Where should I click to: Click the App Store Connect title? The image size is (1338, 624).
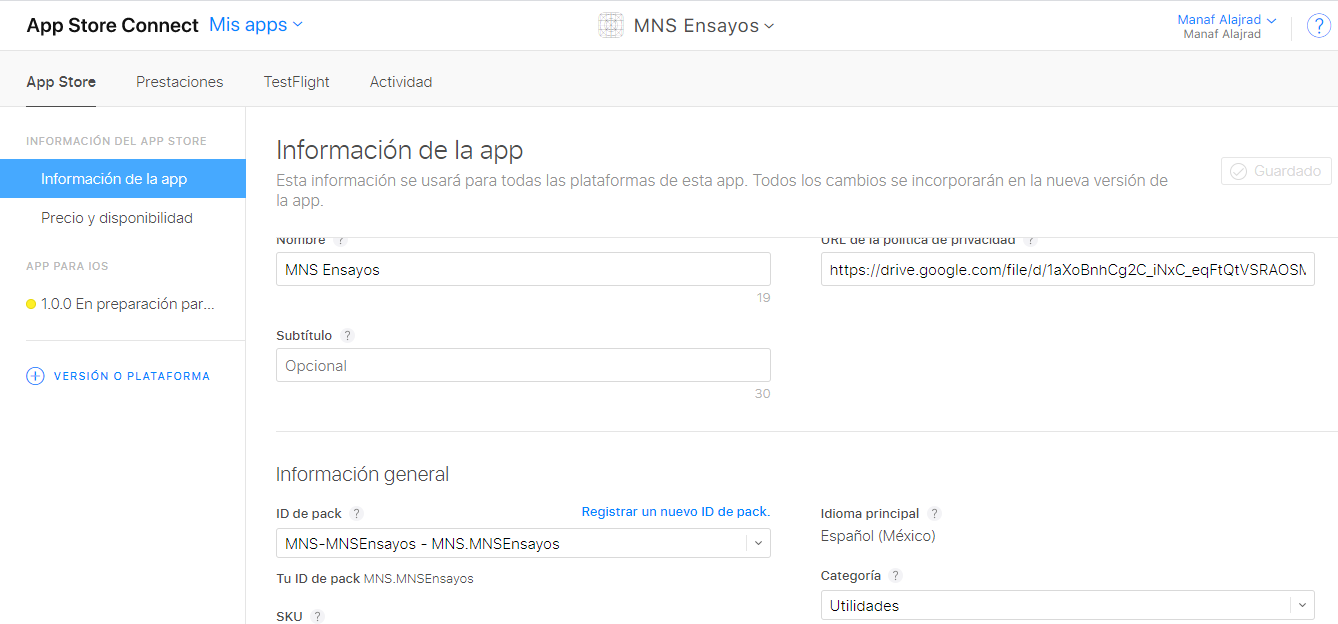tap(112, 26)
